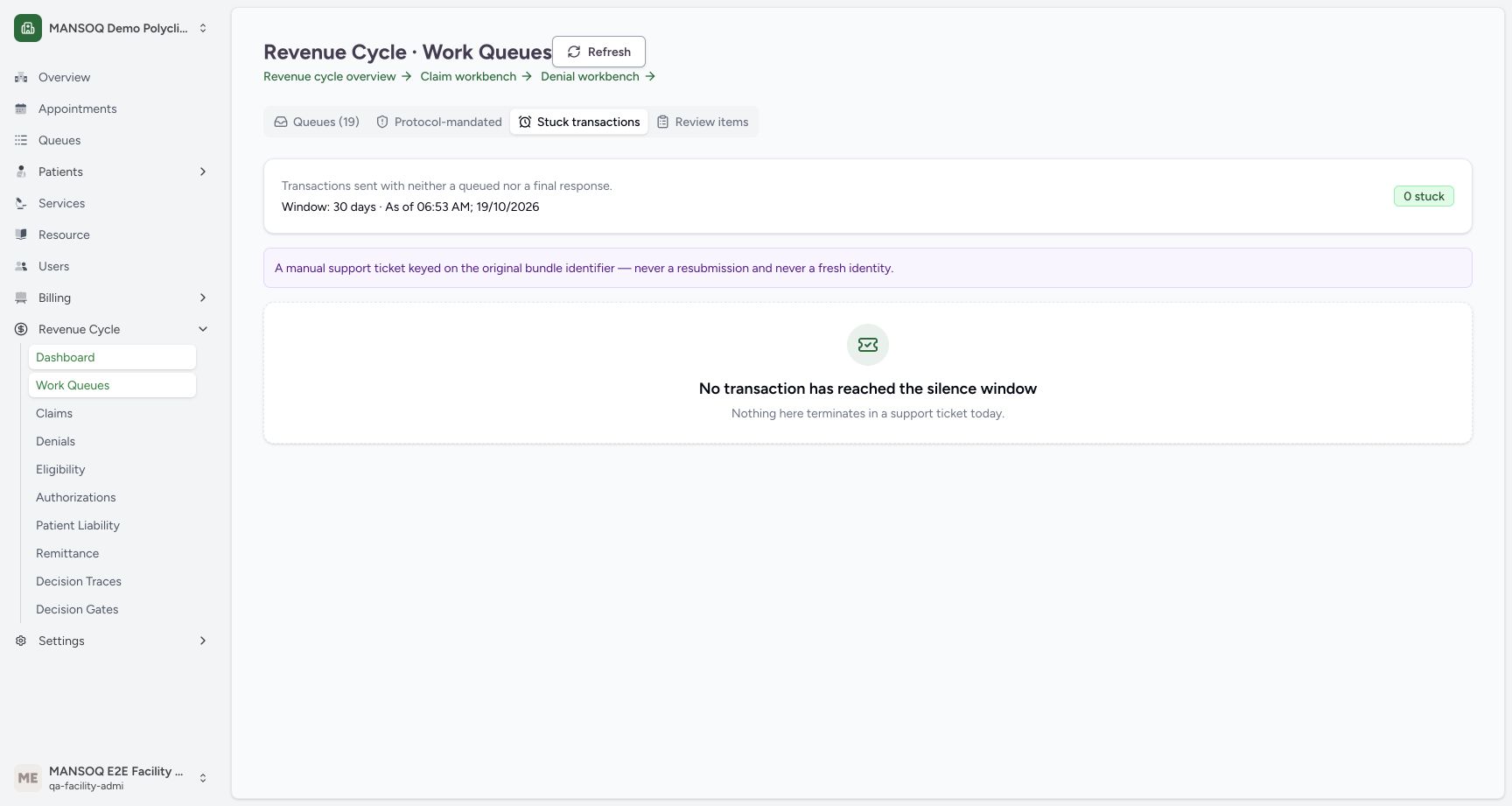1512x806 pixels.
Task: Click the Billing icon in sidebar
Action: pos(21,298)
